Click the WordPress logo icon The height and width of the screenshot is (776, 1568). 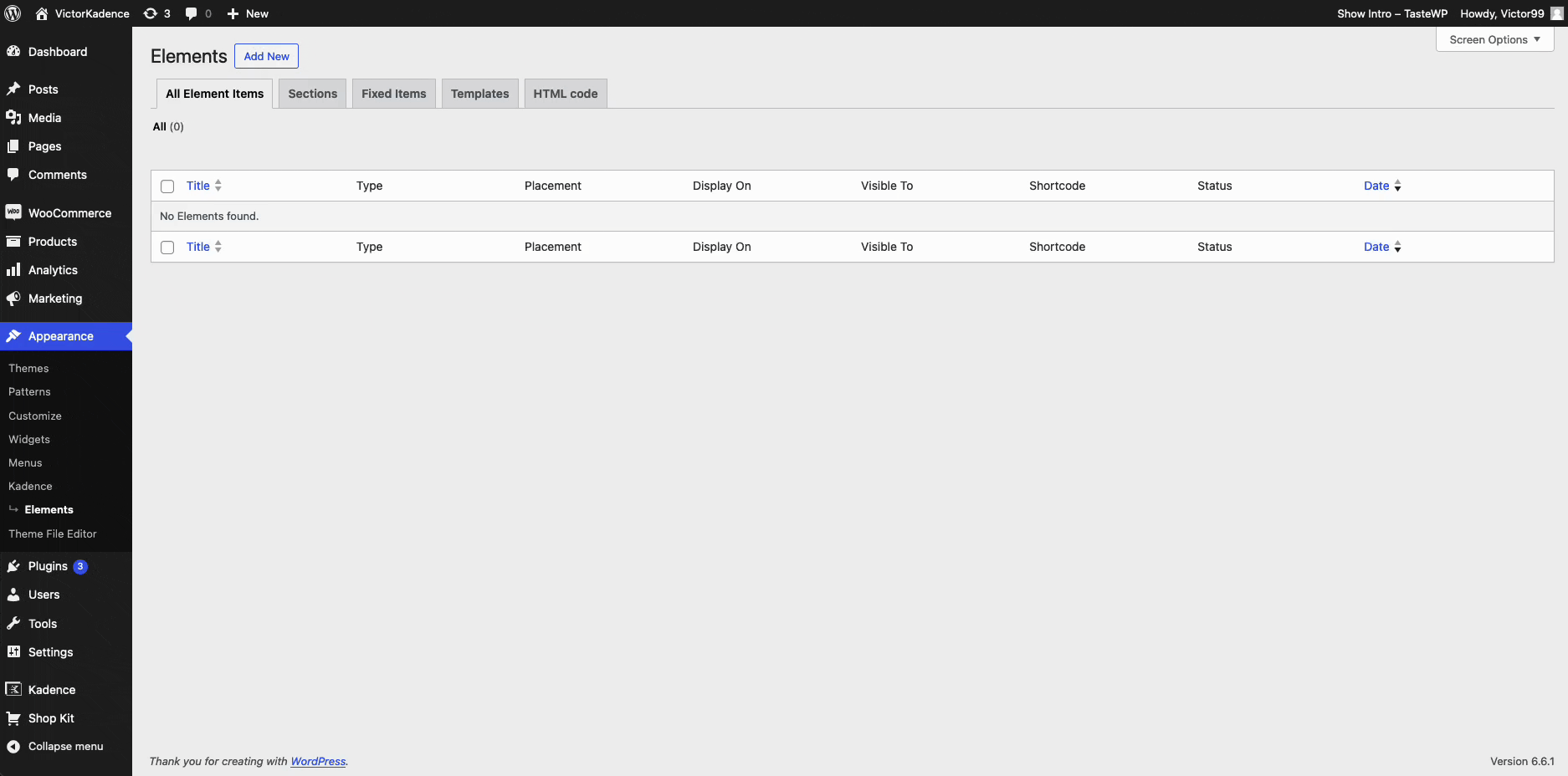point(13,13)
